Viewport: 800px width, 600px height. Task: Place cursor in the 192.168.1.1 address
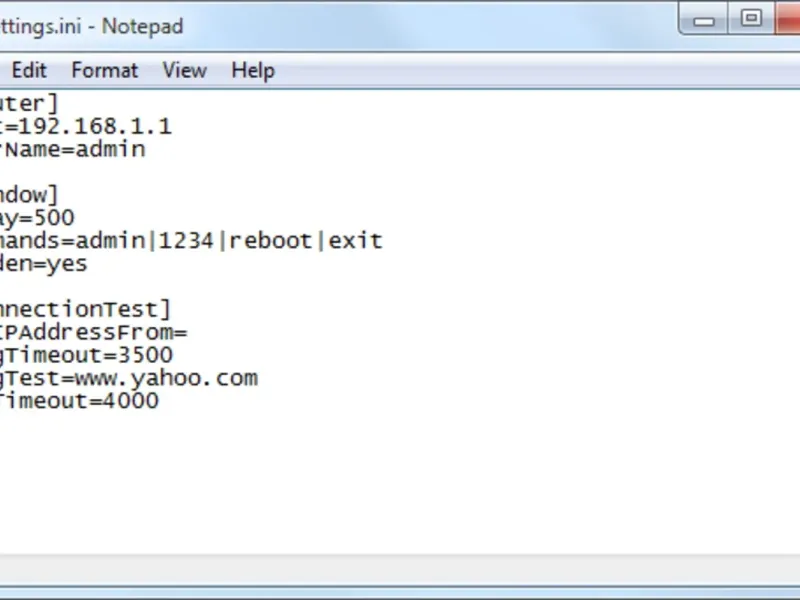click(x=95, y=126)
